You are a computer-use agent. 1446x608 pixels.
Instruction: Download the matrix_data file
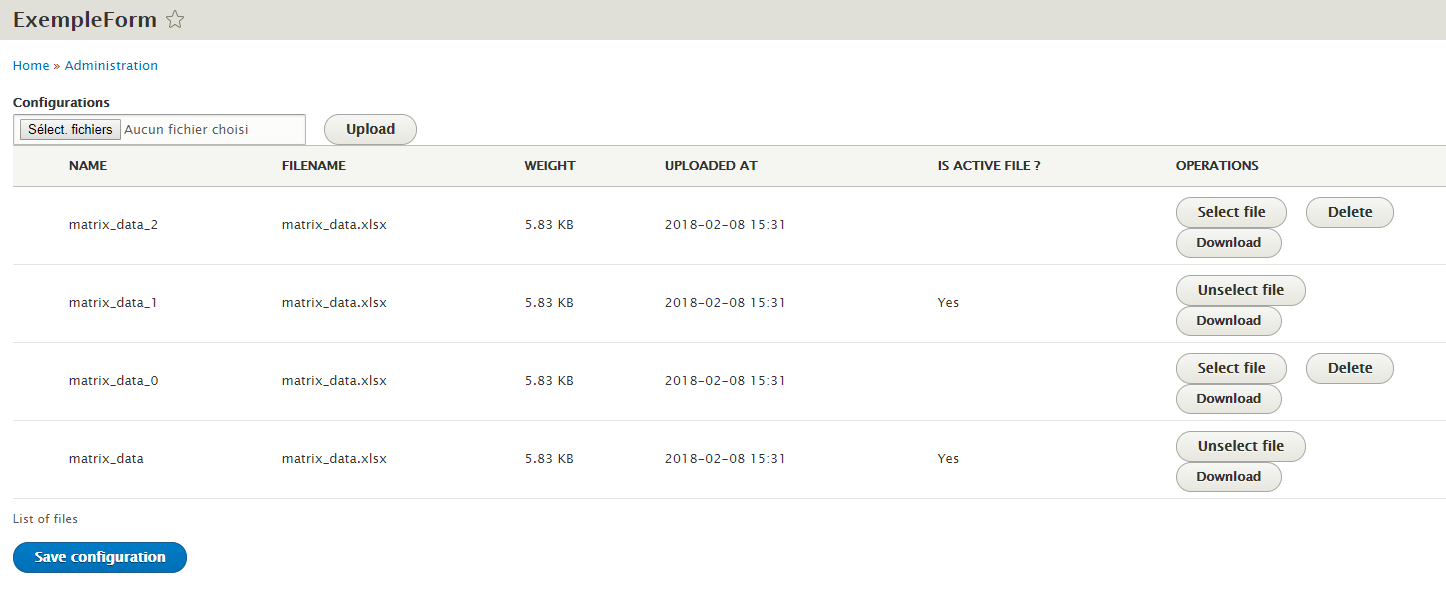tap(1228, 476)
